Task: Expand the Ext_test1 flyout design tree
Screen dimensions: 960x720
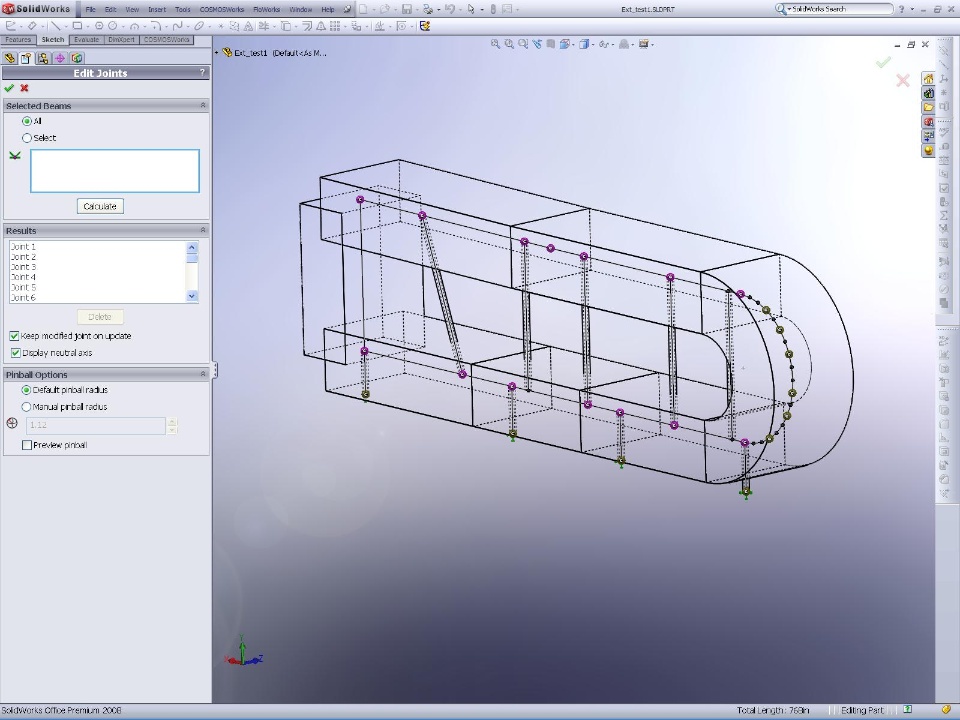Action: pos(217,53)
